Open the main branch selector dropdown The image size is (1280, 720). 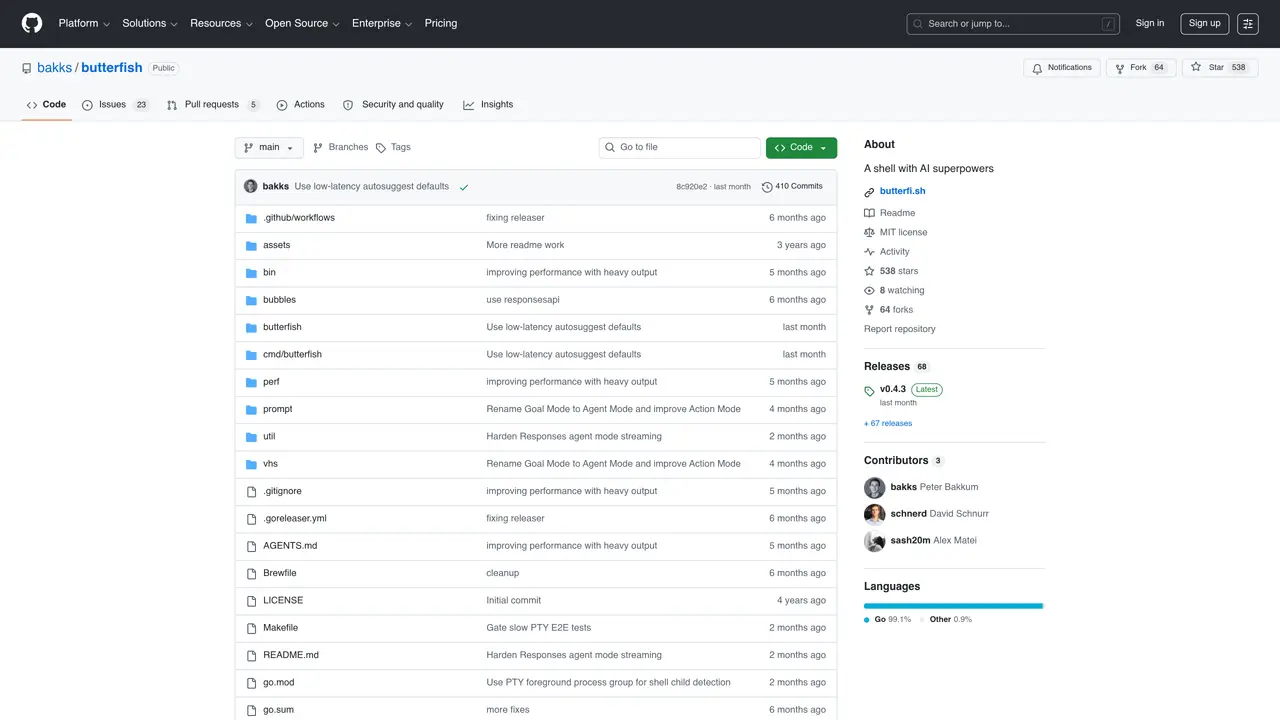click(269, 148)
